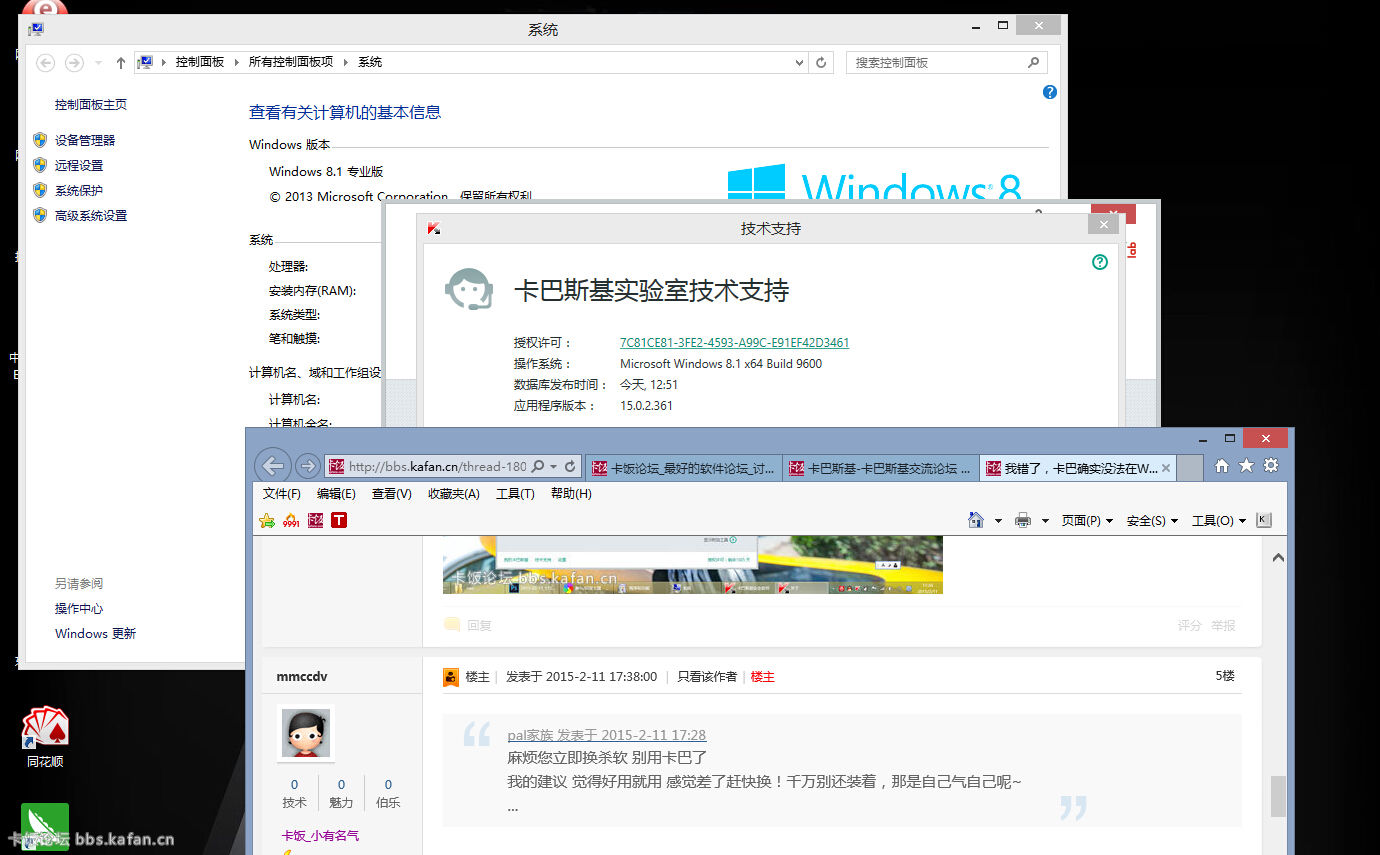The width and height of the screenshot is (1380, 855).
Task: Open Home button dropdown arrow in IE
Action: tap(998, 521)
